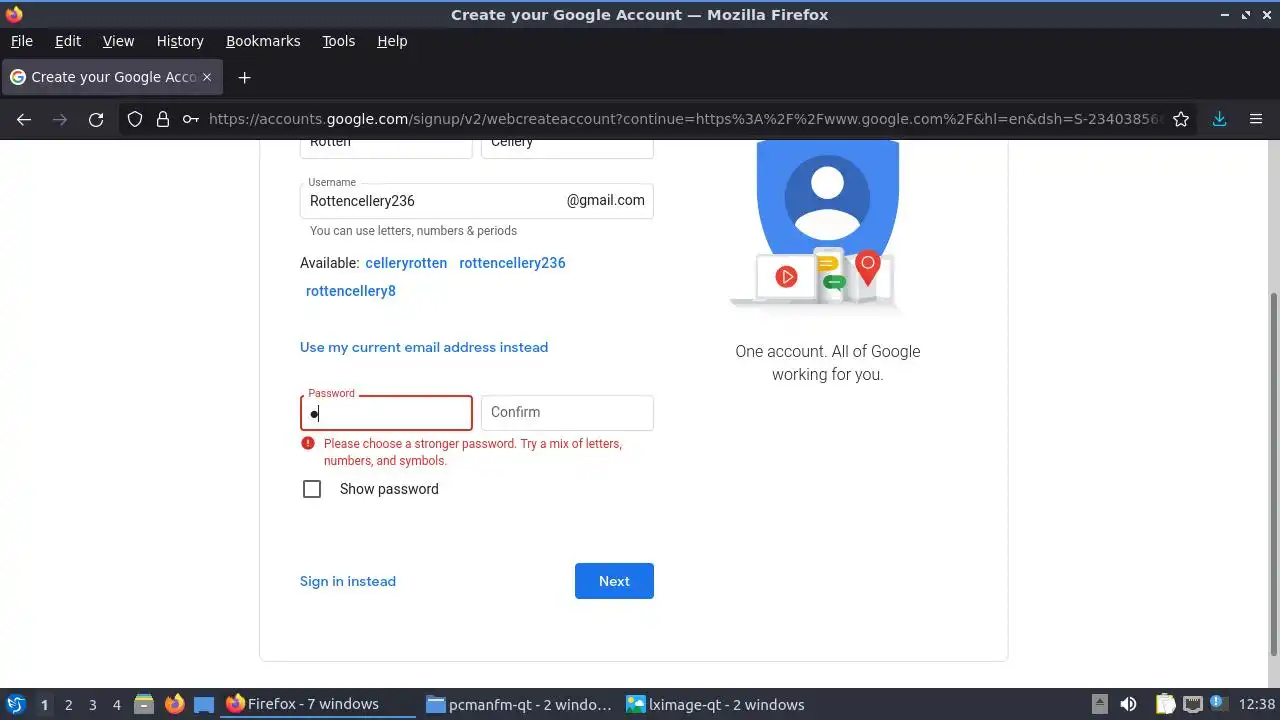
Task: Choose suggested username rottencellery236
Action: coord(512,263)
